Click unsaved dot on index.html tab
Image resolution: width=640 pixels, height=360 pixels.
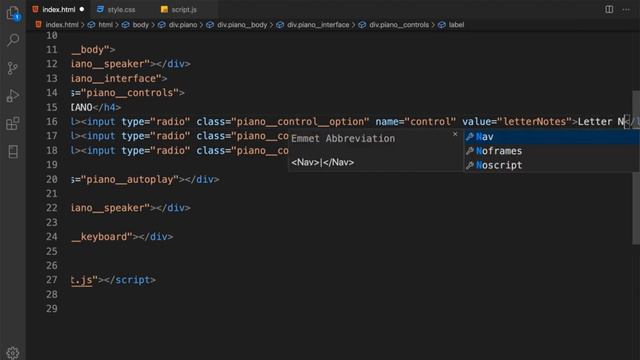82,9
